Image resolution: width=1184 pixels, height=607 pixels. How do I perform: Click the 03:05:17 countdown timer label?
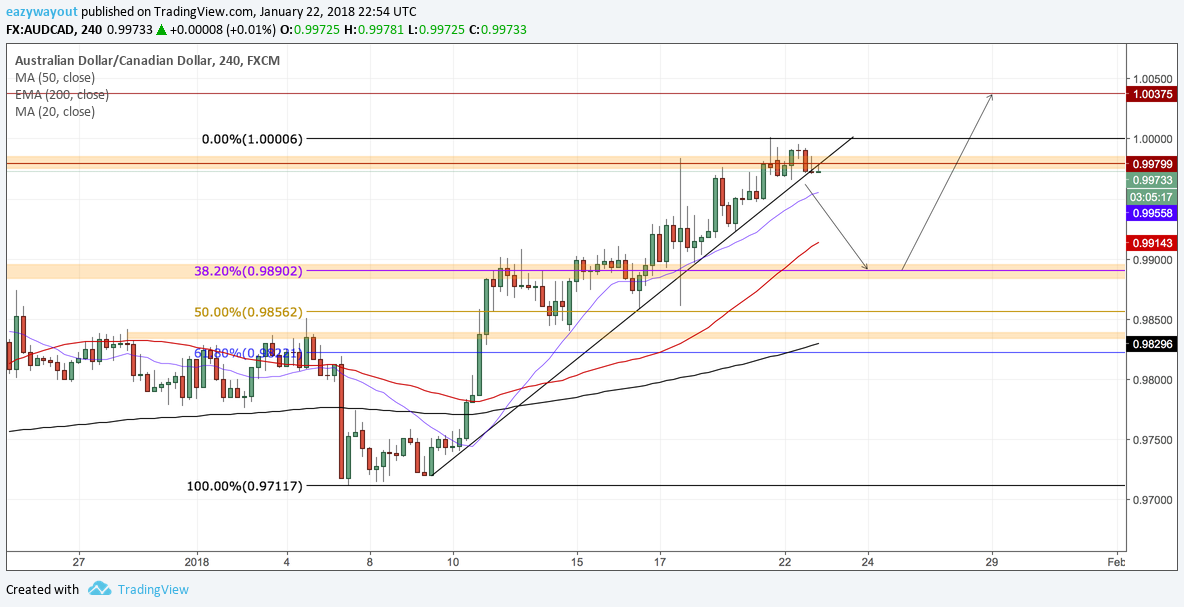[x=1154, y=197]
